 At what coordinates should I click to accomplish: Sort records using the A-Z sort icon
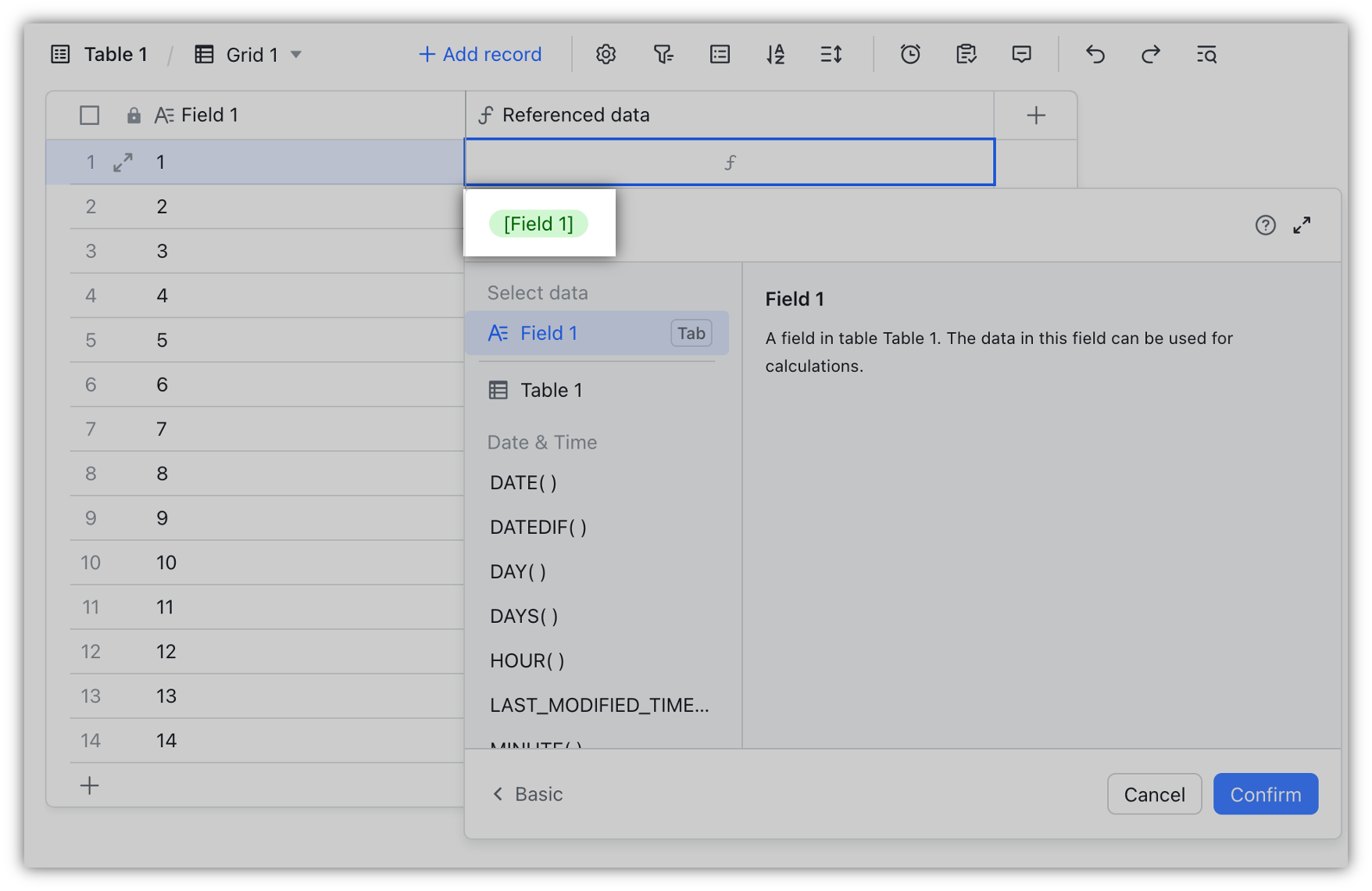click(775, 54)
